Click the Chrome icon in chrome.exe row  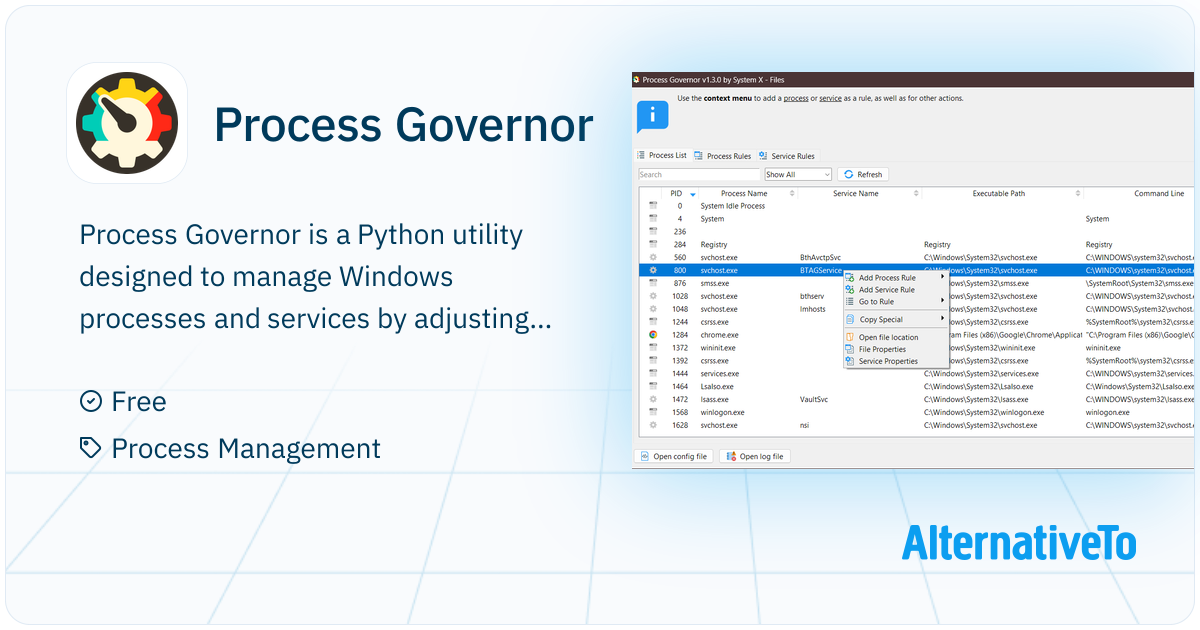tap(652, 335)
